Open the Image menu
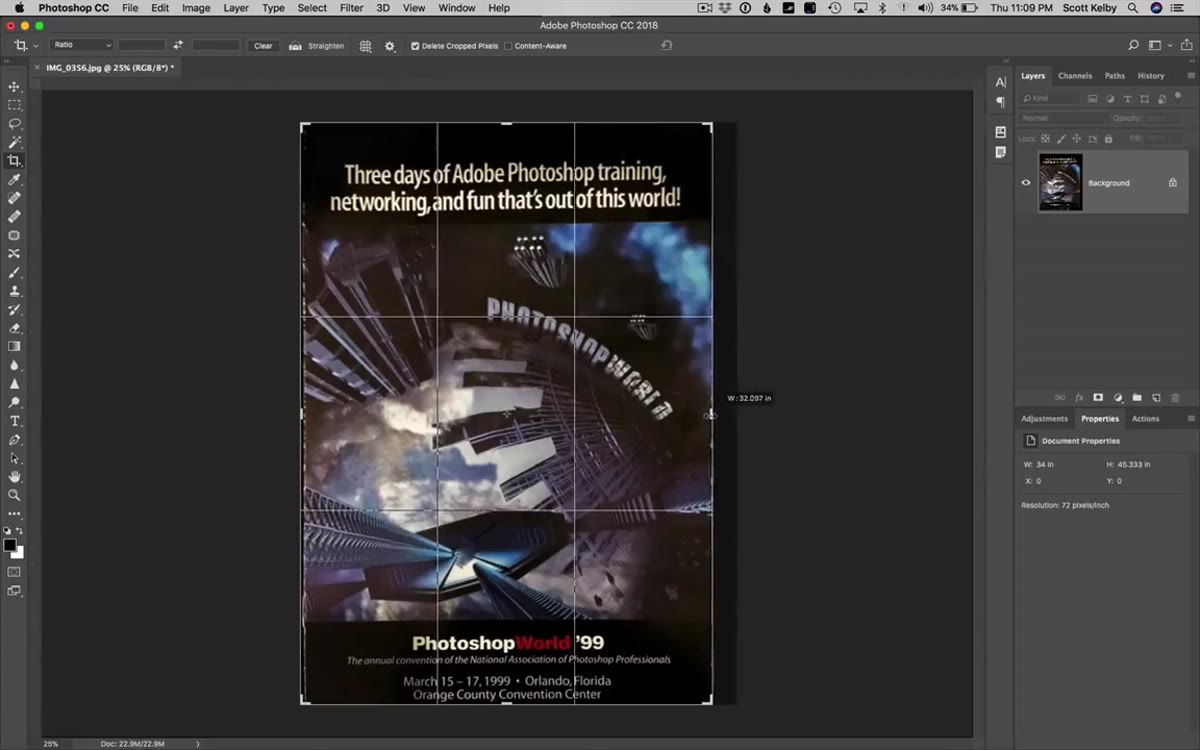The height and width of the screenshot is (750, 1200). point(196,8)
